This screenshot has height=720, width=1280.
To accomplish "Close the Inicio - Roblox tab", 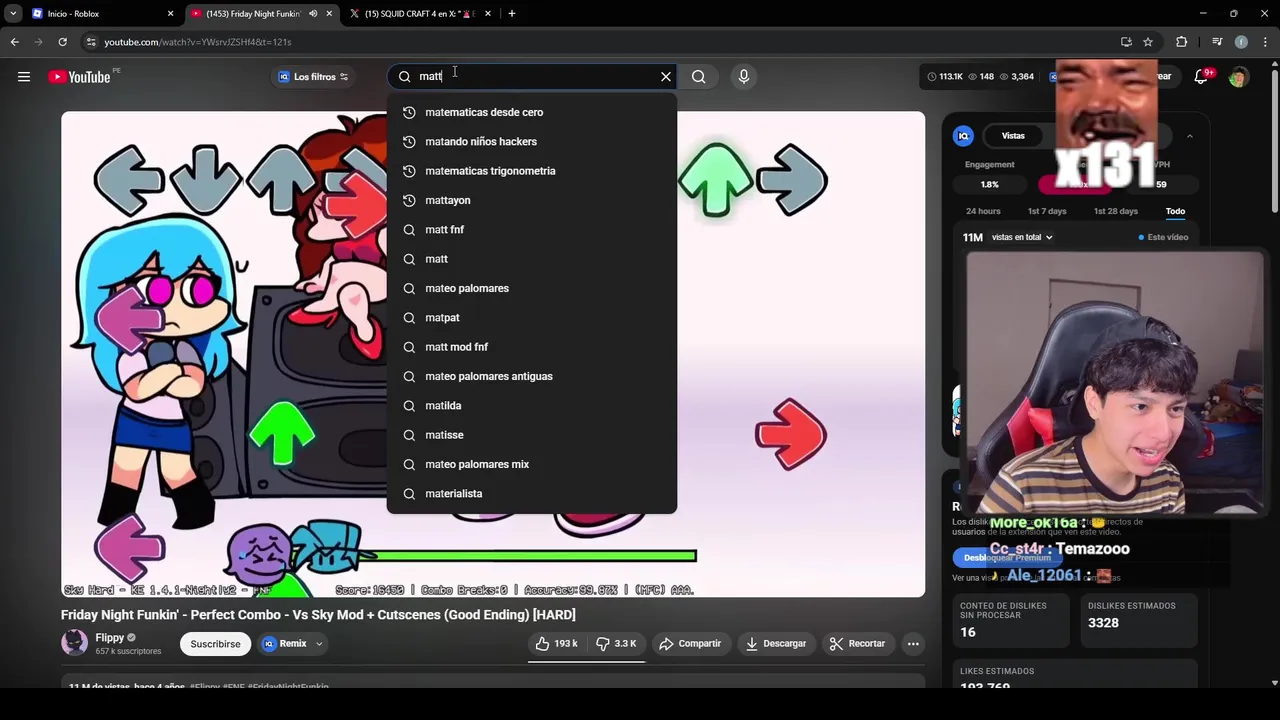I will 170,14.
